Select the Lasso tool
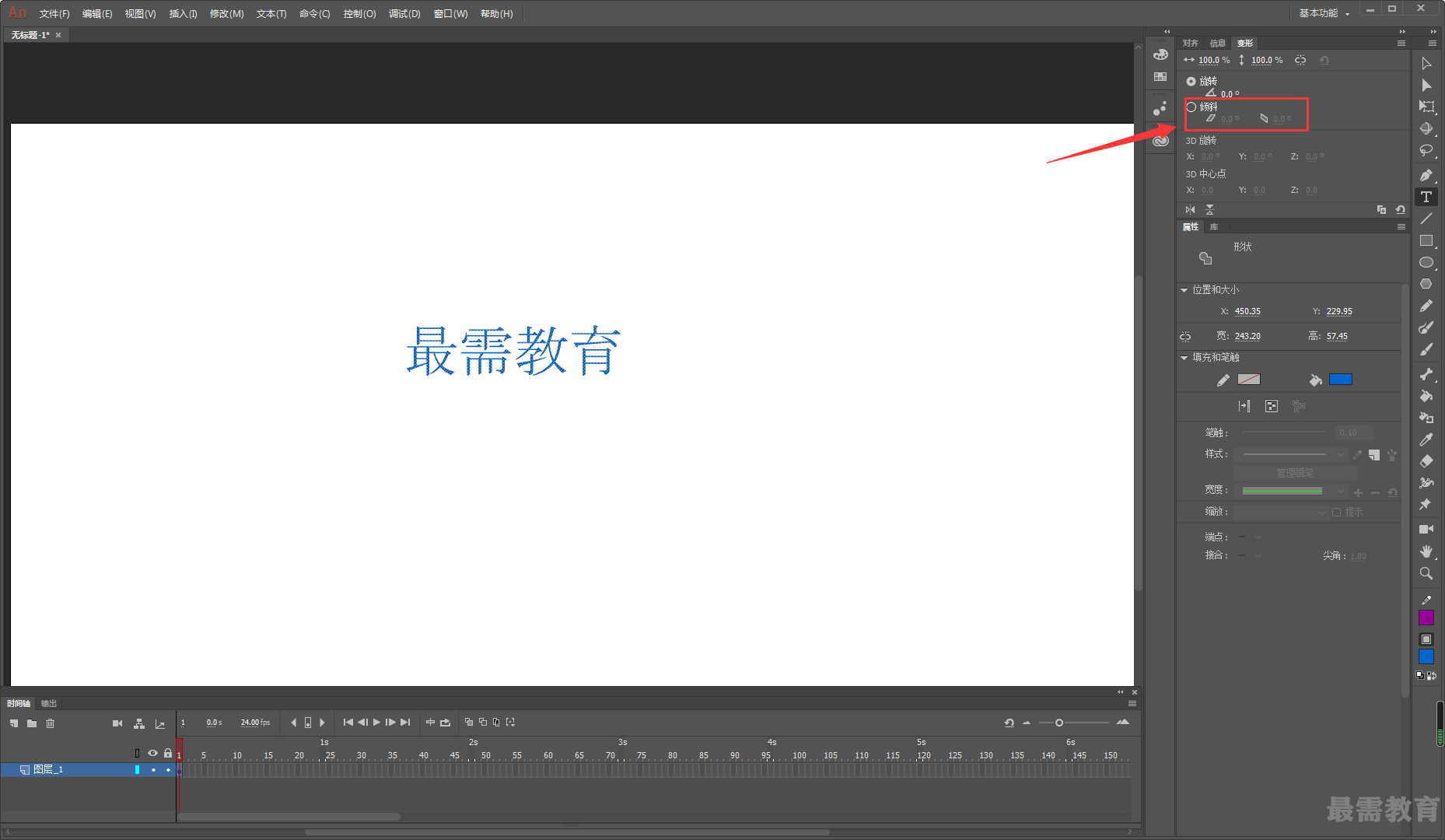1445x840 pixels. point(1426,151)
